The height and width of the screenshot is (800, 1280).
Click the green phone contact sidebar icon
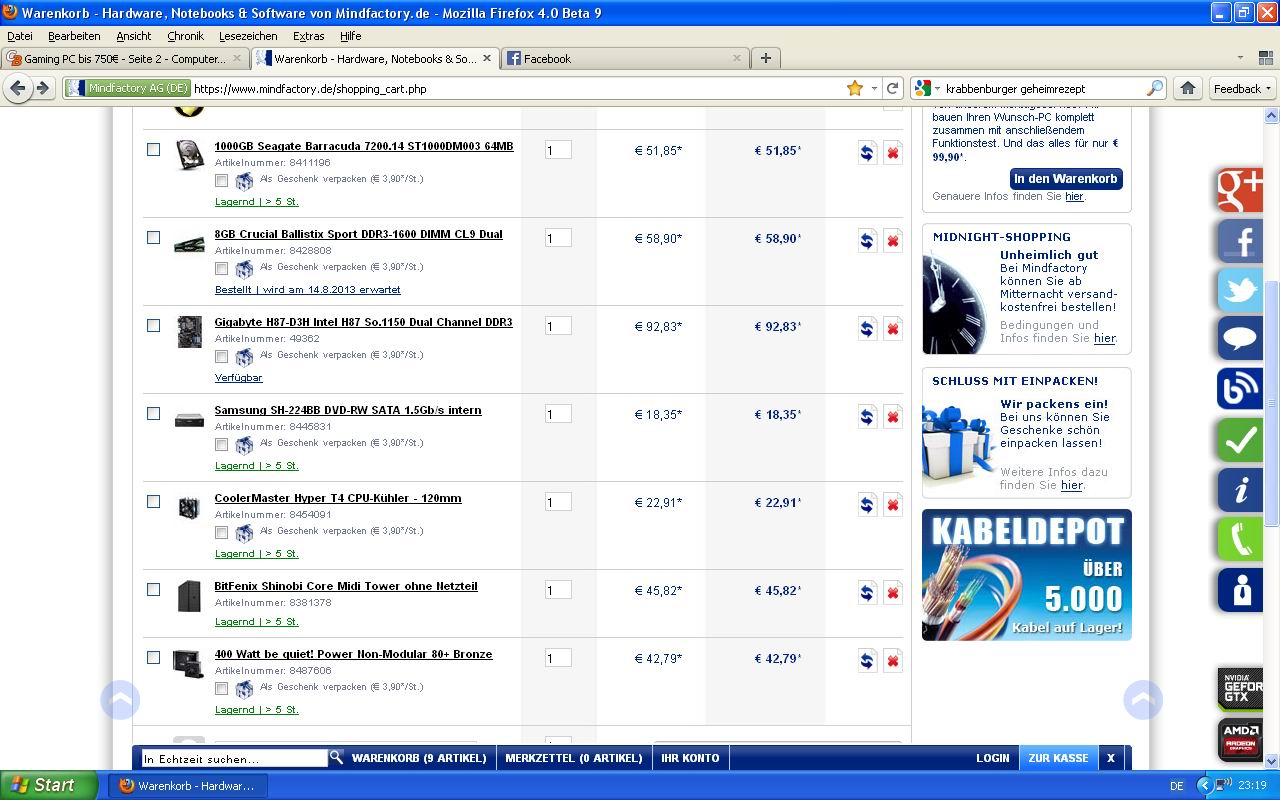1240,539
